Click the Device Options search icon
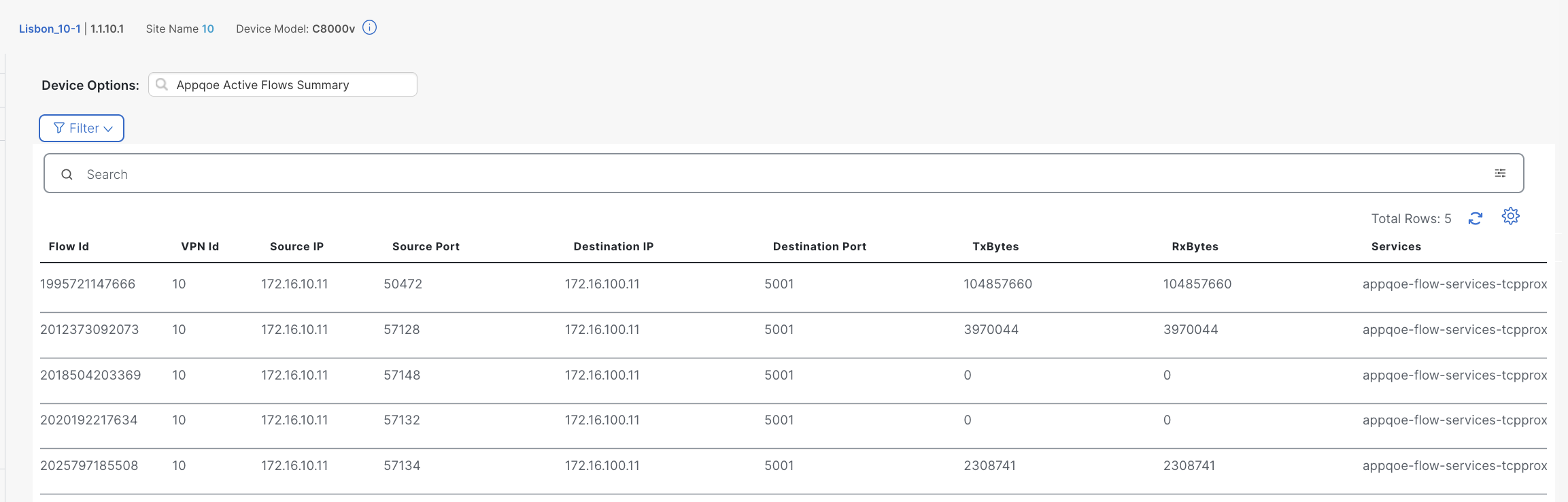The width and height of the screenshot is (1568, 502). (162, 84)
